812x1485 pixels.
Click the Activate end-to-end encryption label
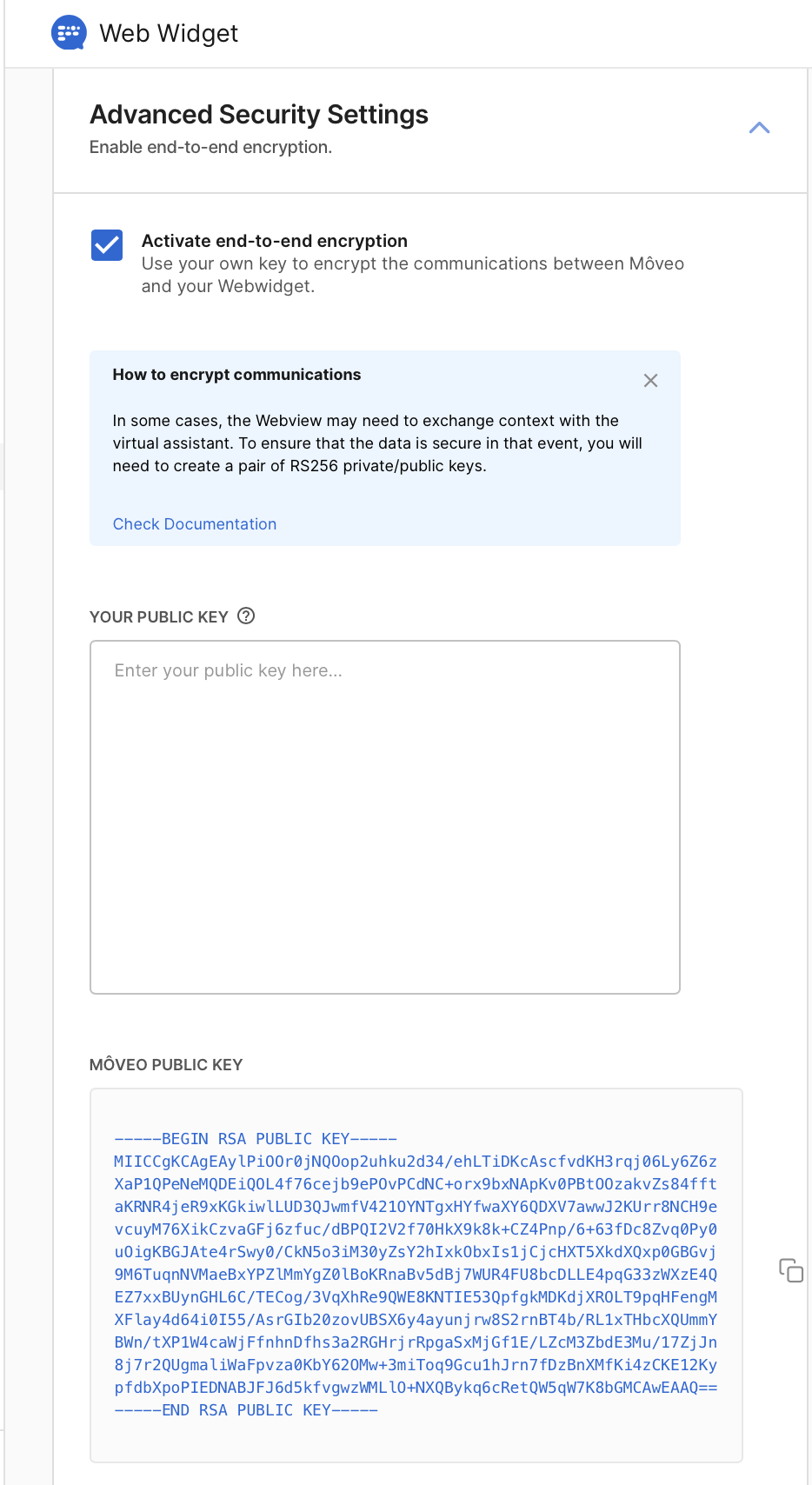[275, 241]
